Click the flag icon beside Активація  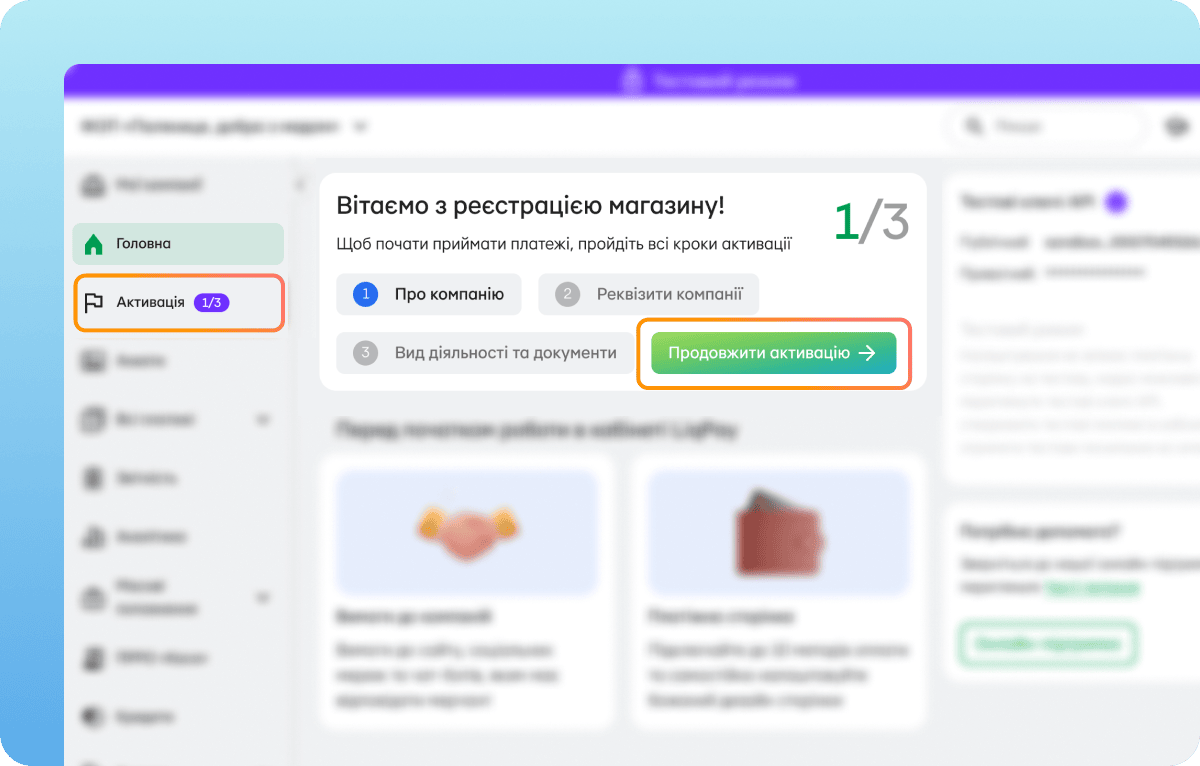(94, 302)
